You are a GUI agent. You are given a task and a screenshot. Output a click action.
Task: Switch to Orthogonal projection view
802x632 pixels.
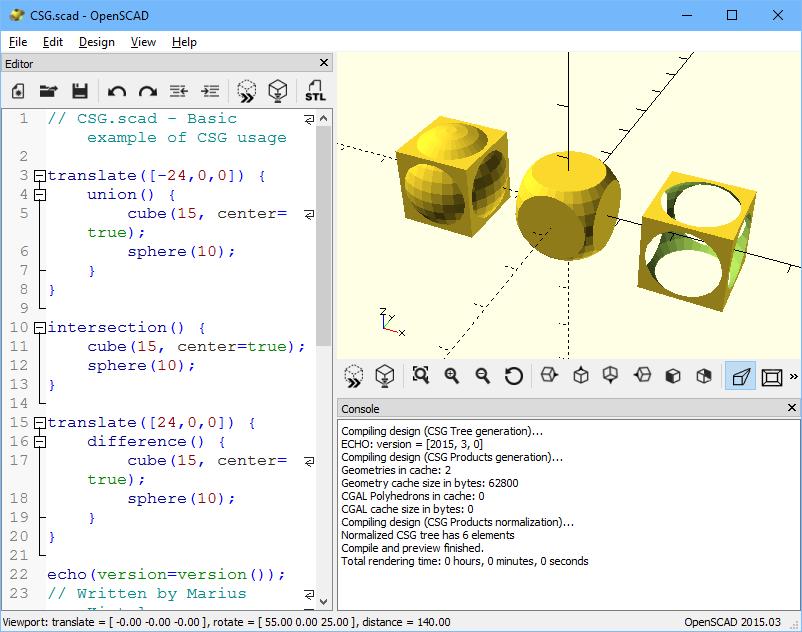pos(771,376)
